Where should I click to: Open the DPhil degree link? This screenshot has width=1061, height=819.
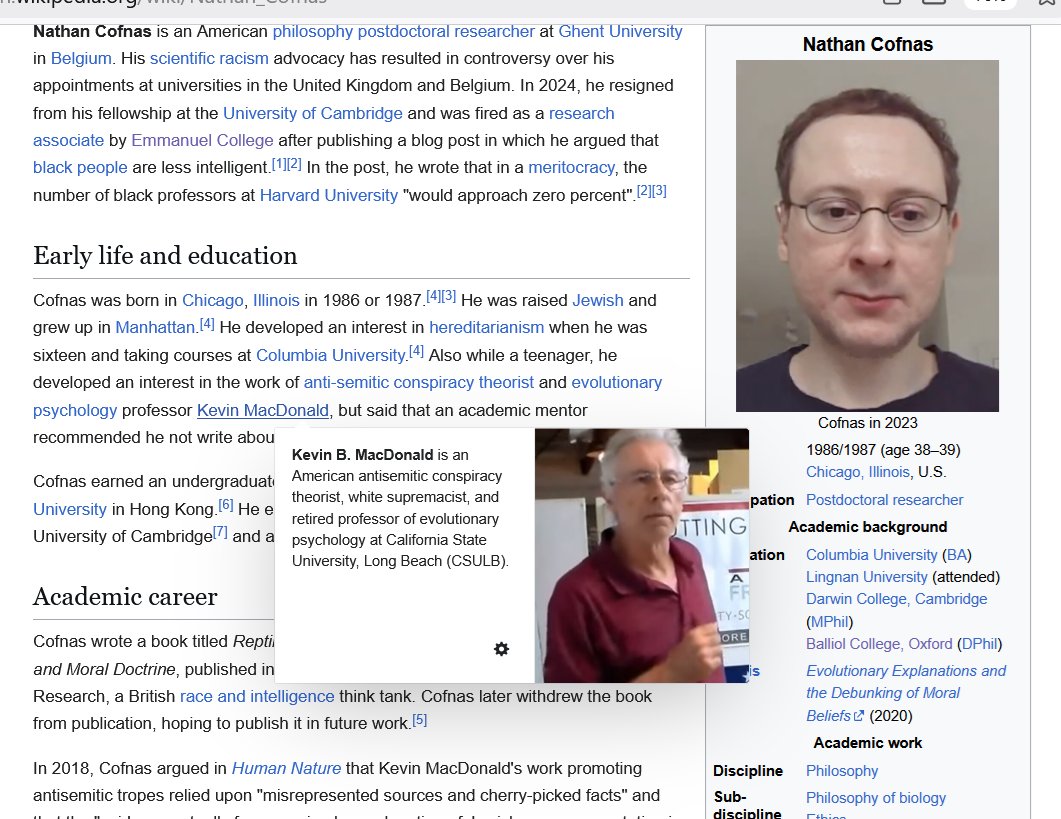(979, 644)
